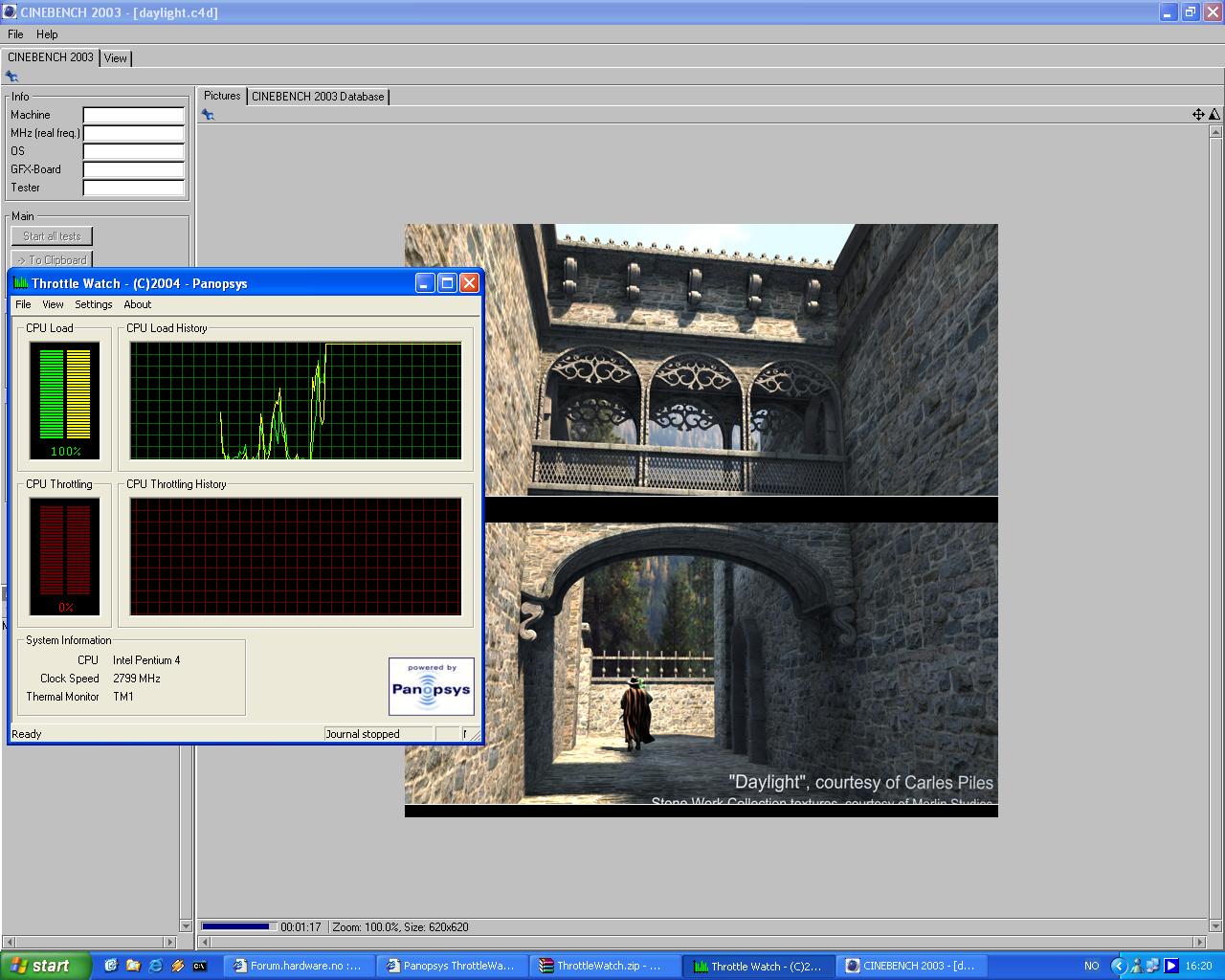
Task: Click the pin icon under the Pictures tab
Action: [208, 115]
